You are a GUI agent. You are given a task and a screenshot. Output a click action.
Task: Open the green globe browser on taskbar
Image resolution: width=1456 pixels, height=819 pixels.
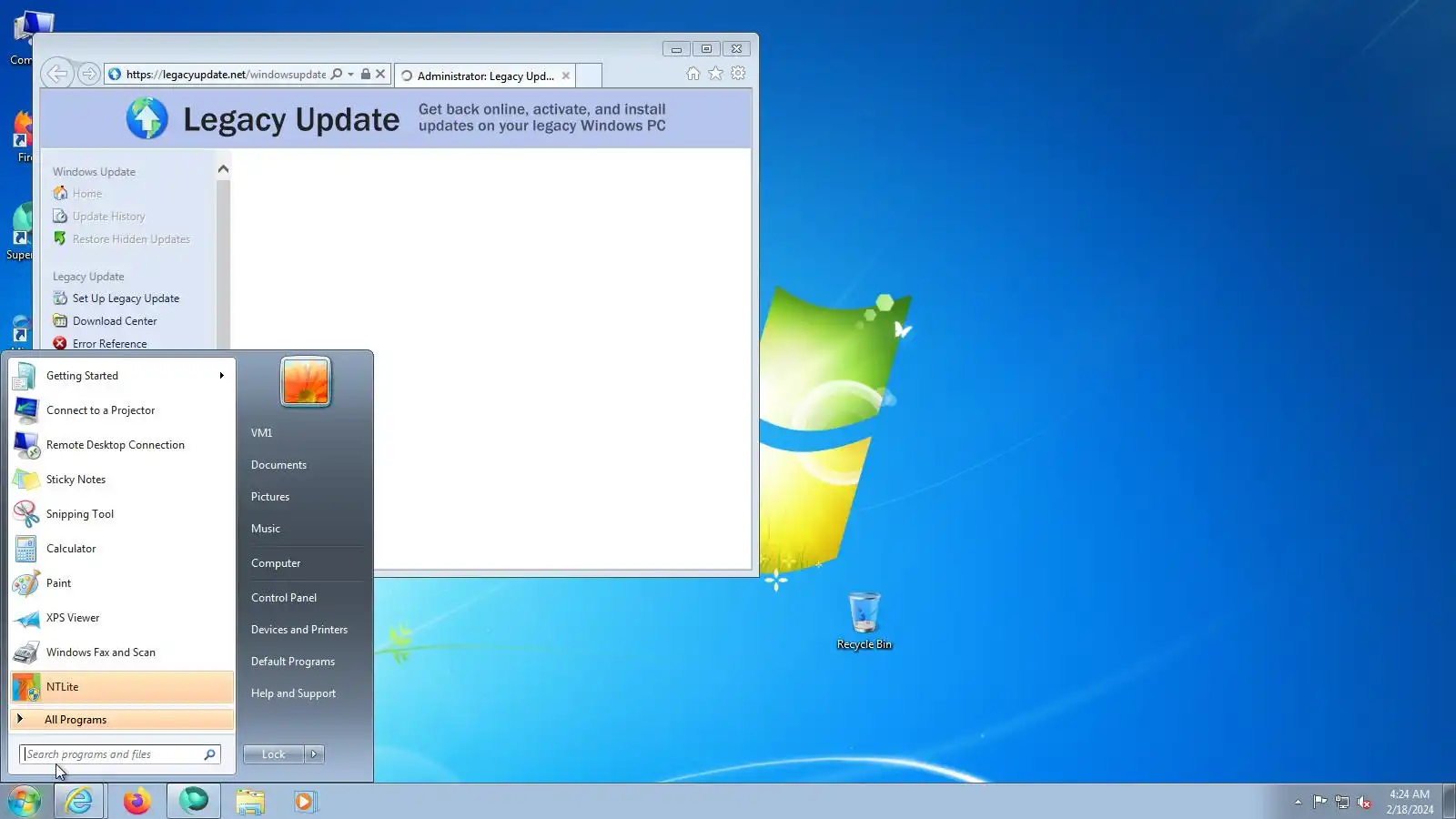(194, 802)
